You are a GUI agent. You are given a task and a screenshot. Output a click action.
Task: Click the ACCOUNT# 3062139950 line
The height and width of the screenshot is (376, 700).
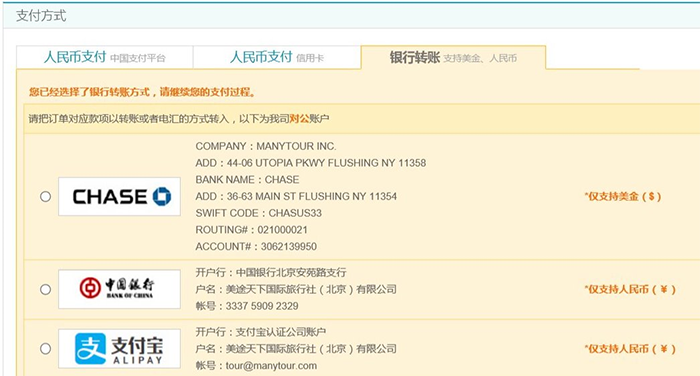(x=256, y=246)
